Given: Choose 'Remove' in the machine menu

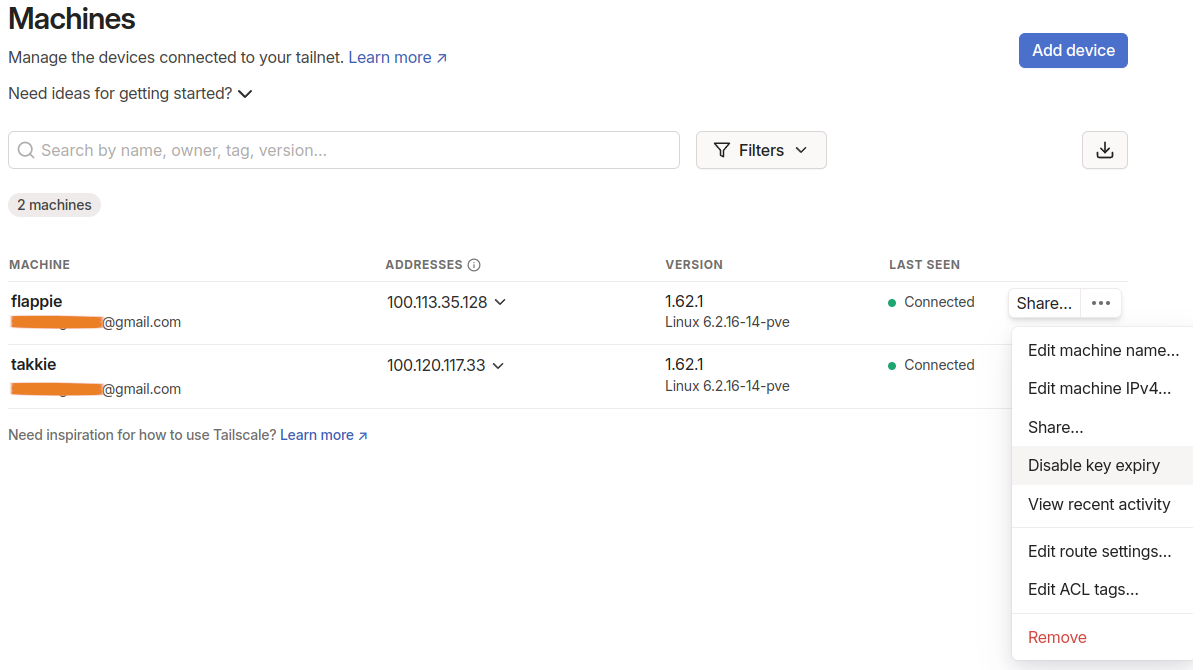Looking at the screenshot, I should click(x=1103, y=637).
